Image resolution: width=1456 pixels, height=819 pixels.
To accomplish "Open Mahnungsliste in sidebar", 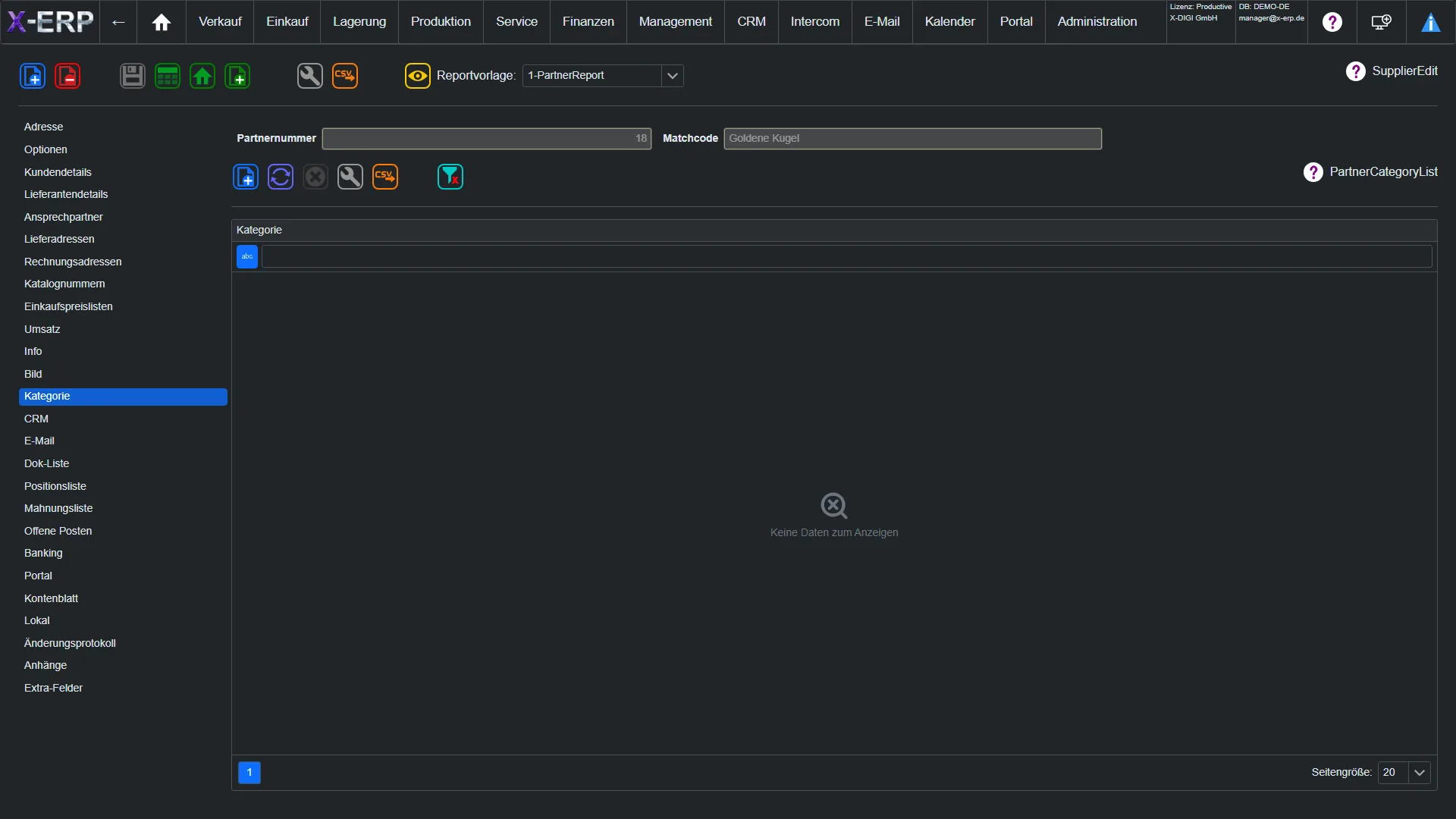I will [x=123, y=509].
